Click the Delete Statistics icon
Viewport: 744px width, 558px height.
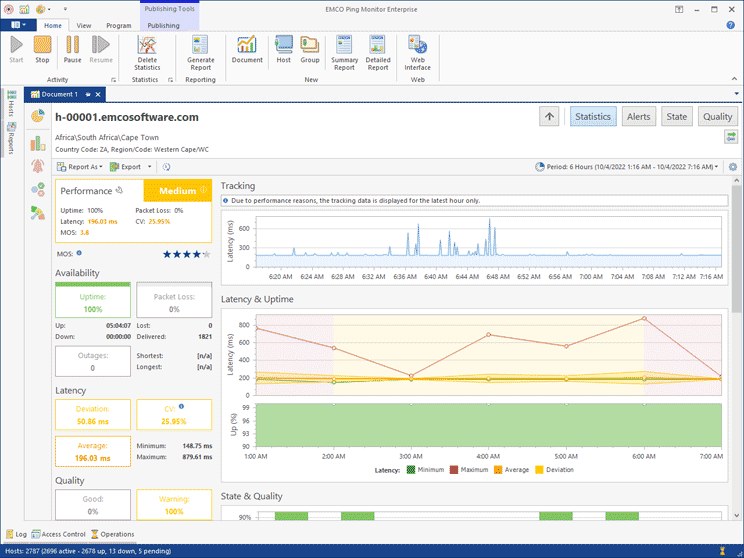[x=146, y=50]
